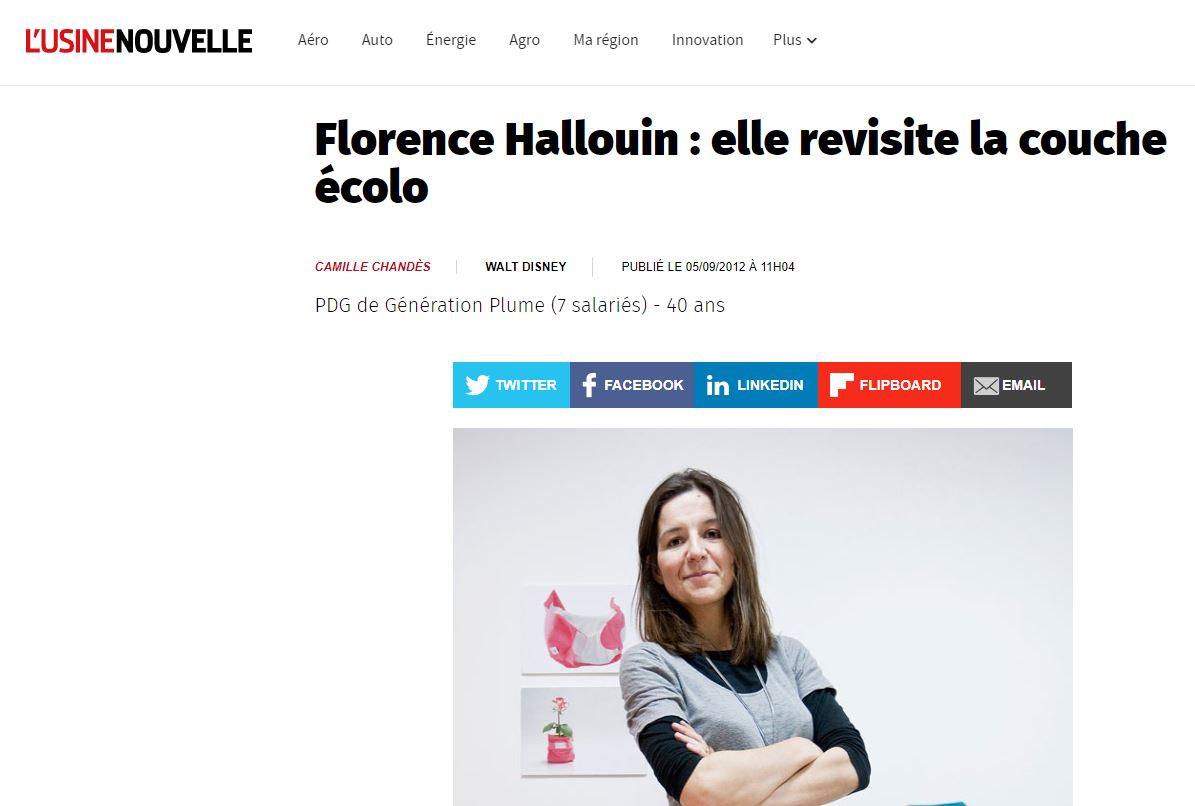Click the Twitter bird icon
This screenshot has width=1195, height=806.
tap(477, 385)
